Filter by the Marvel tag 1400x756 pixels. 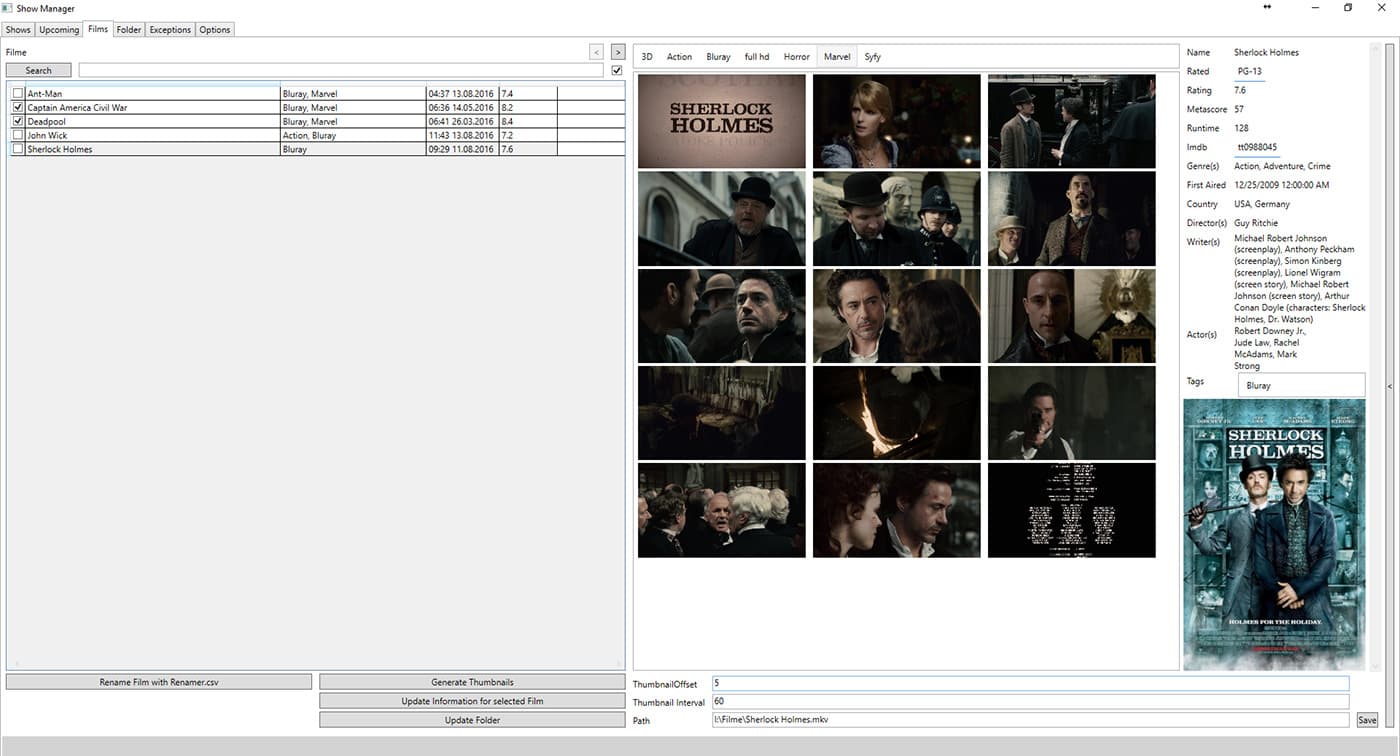(x=837, y=57)
